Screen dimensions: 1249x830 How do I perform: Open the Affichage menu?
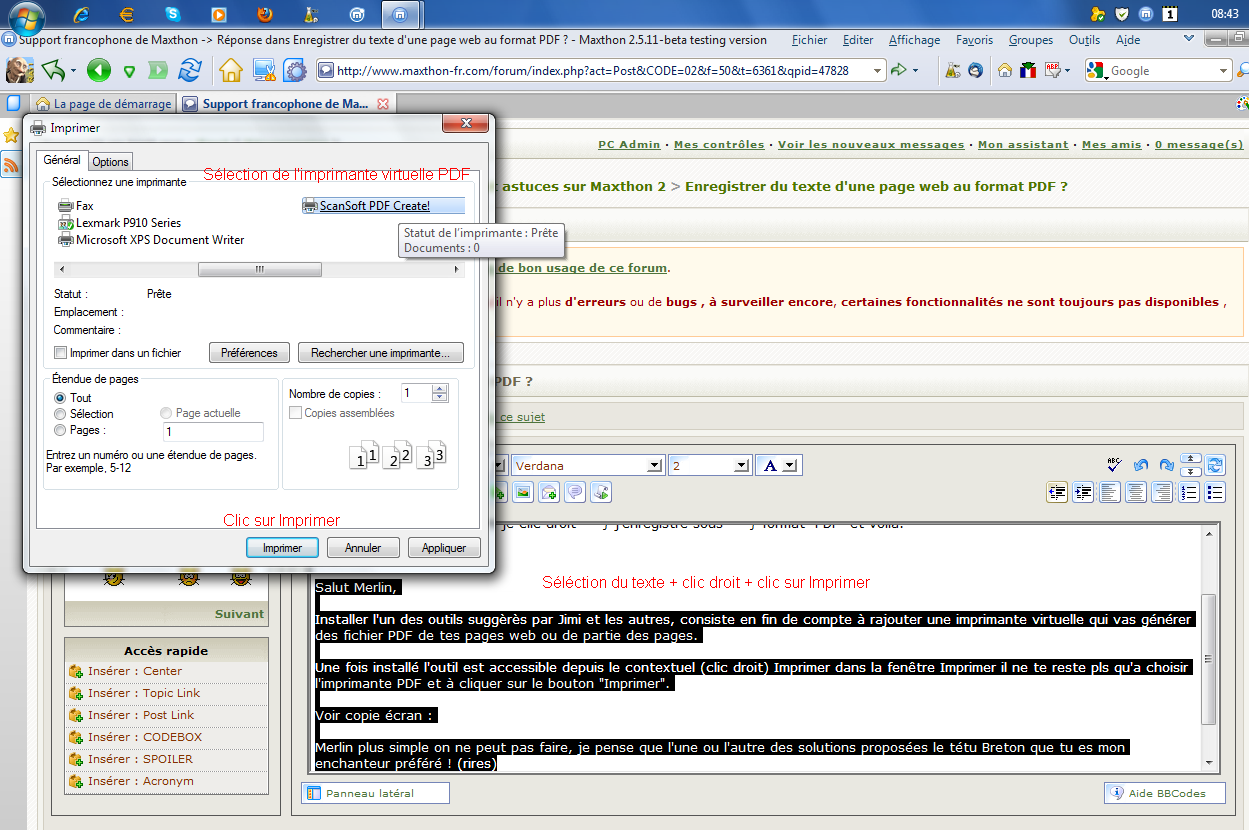[x=914, y=40]
